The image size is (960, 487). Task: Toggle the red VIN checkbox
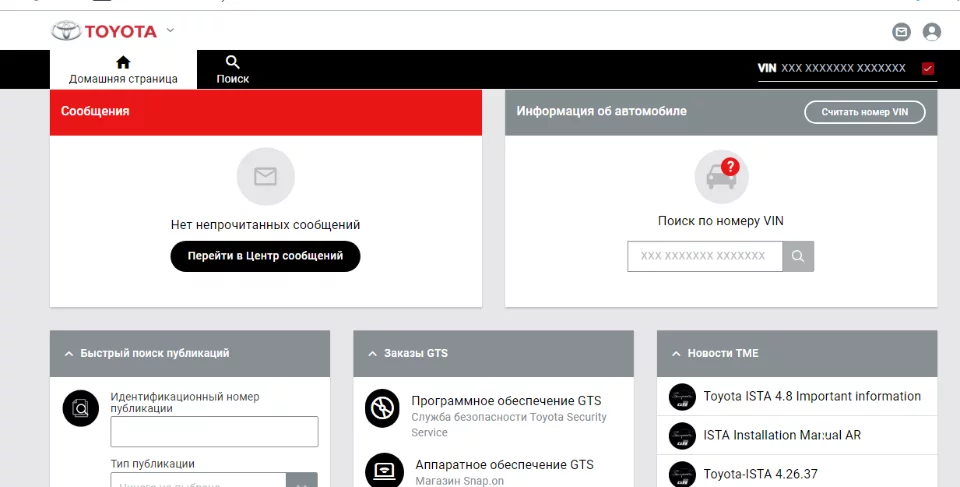click(x=928, y=69)
